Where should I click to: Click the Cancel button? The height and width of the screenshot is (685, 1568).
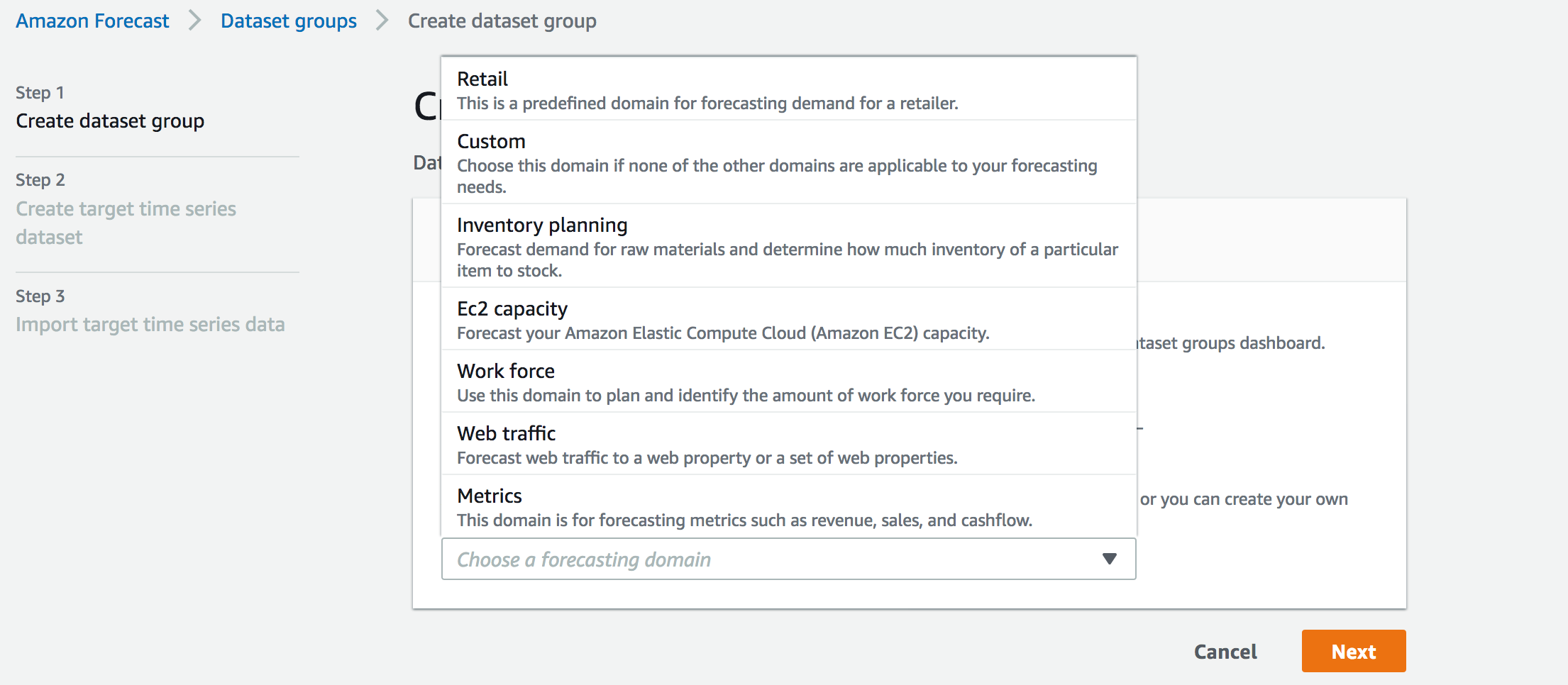[x=1225, y=652]
